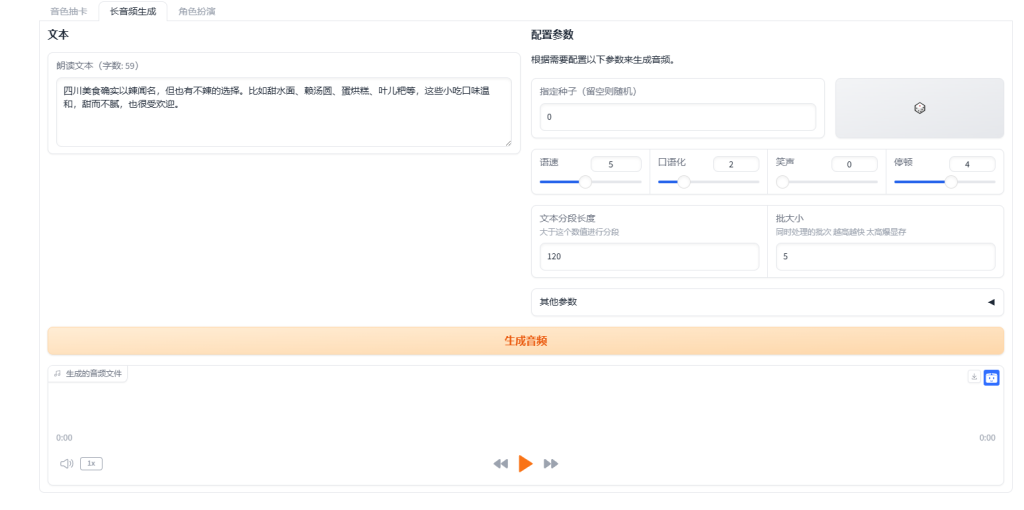Image resolution: width=1024 pixels, height=510 pixels.
Task: Click the 语速 number box showing 5
Action: point(616,165)
